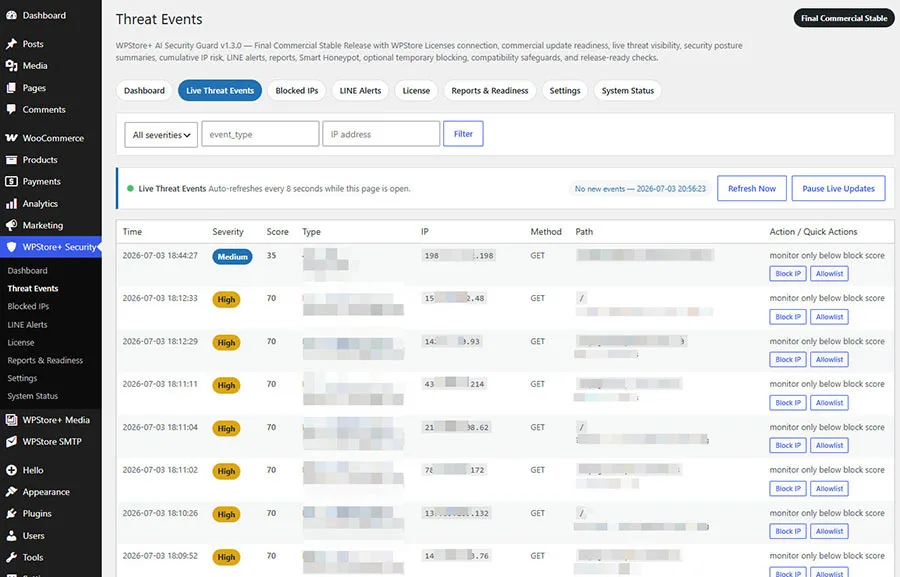Block IP for the 18:12:29 event
Viewport: 900px width, 577px height.
788,359
